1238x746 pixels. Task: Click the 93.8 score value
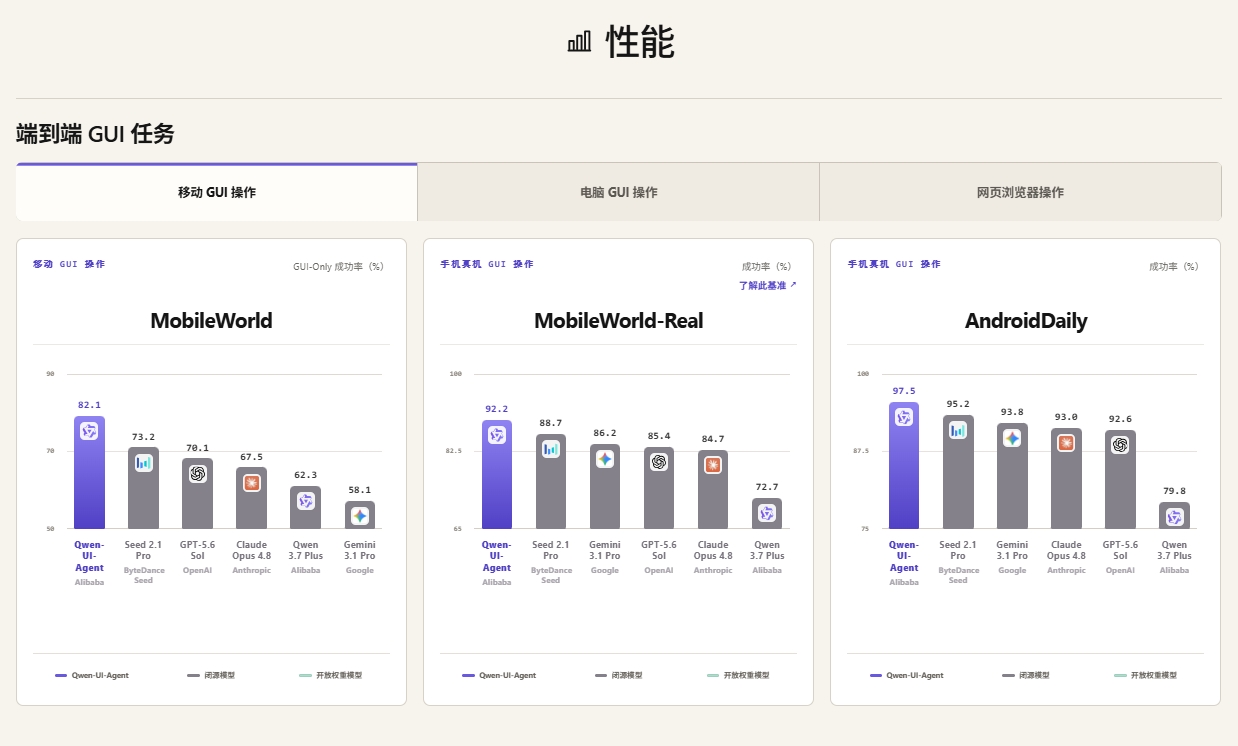pyautogui.click(x=1012, y=412)
